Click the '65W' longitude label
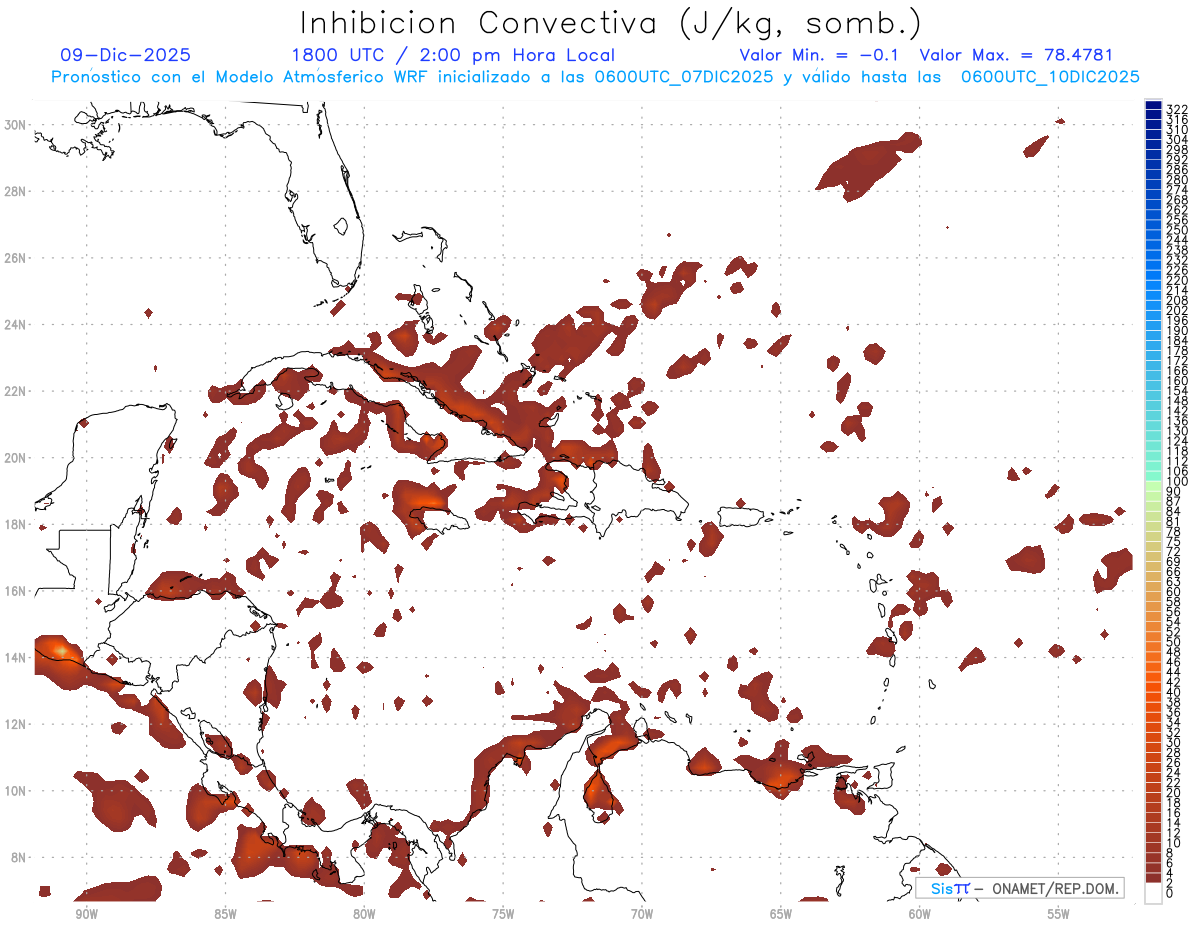 pos(781,914)
